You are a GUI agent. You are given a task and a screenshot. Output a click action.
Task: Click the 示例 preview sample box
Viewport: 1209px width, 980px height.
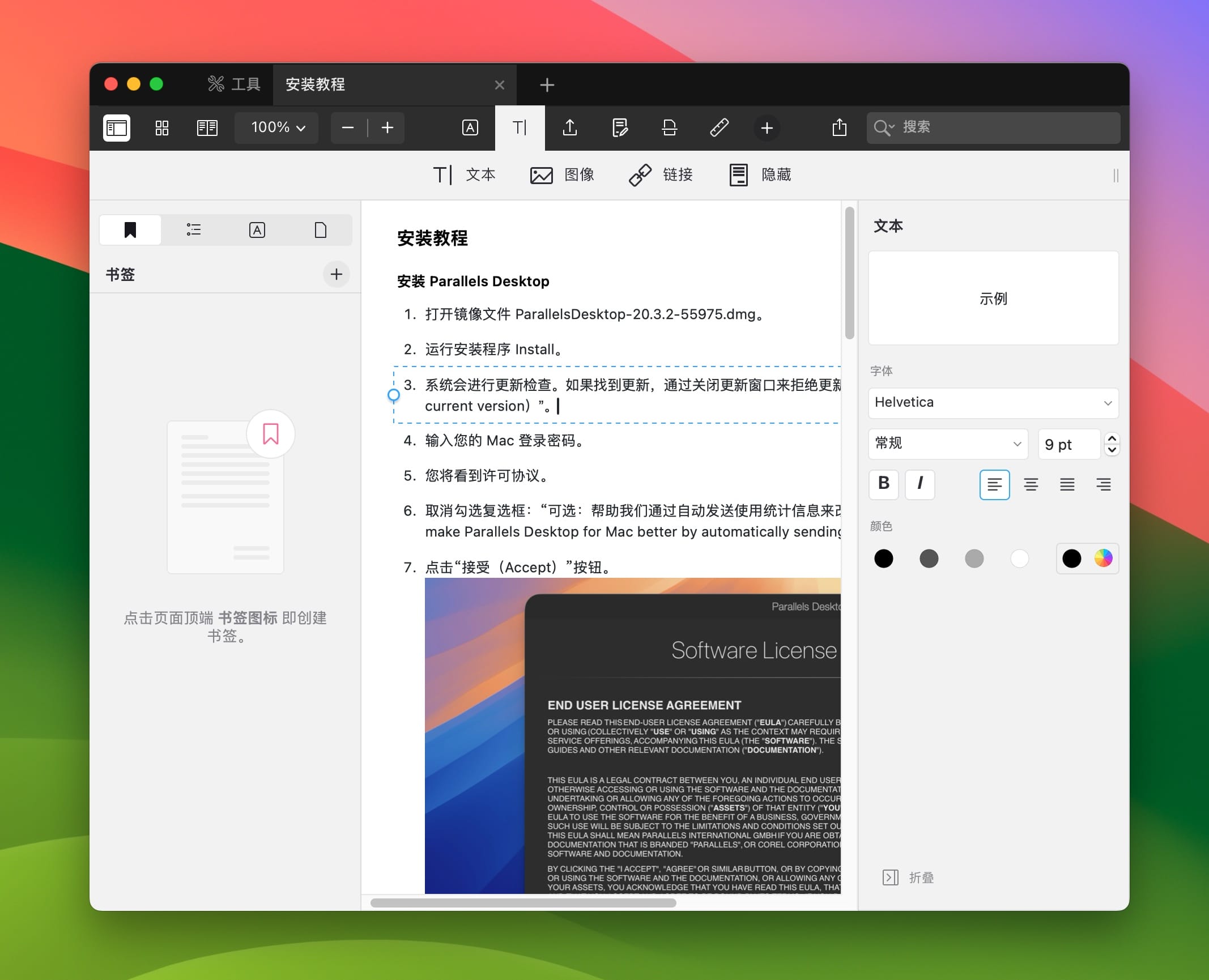tap(993, 298)
